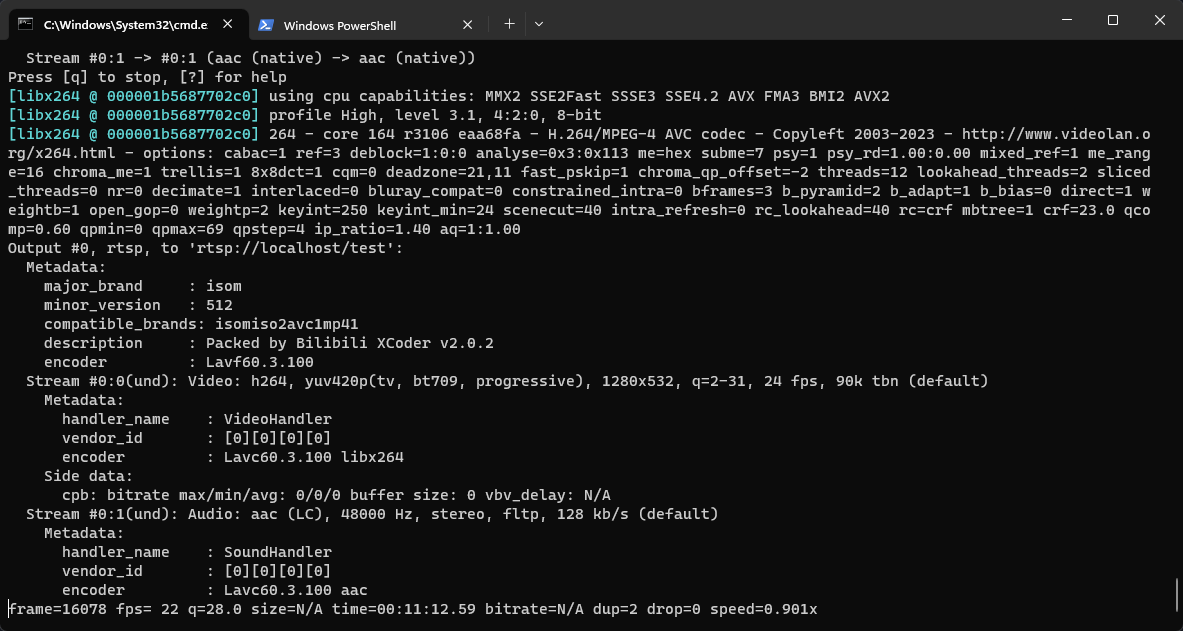
Task: Click the 'Stream #0:1(und): Audio' line
Action: [372, 514]
